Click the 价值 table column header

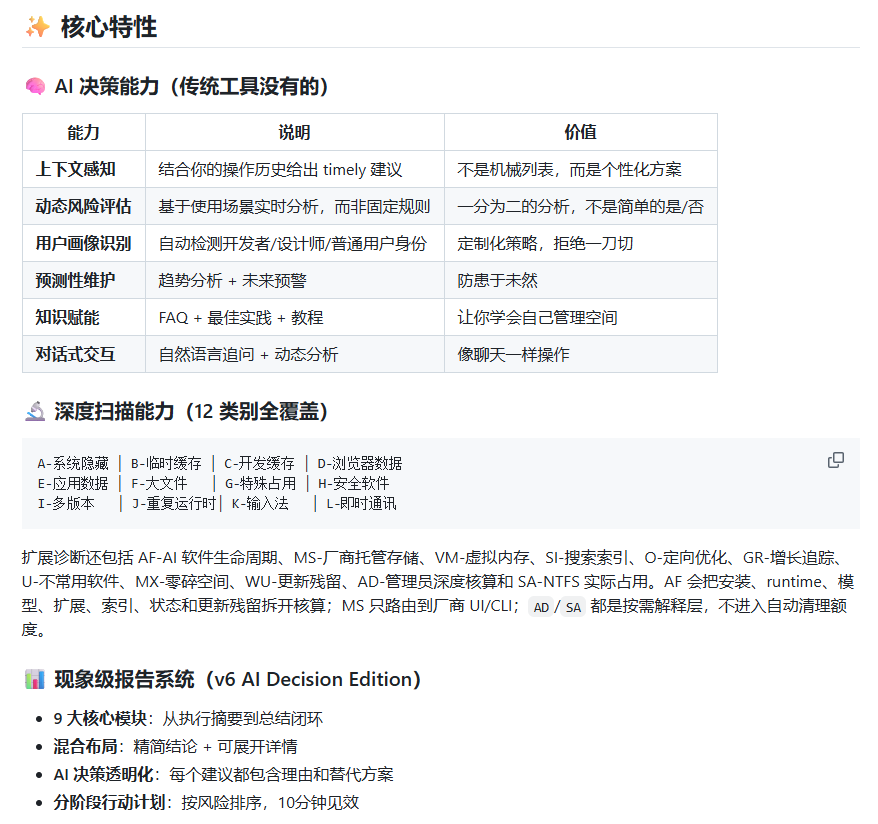tap(581, 132)
